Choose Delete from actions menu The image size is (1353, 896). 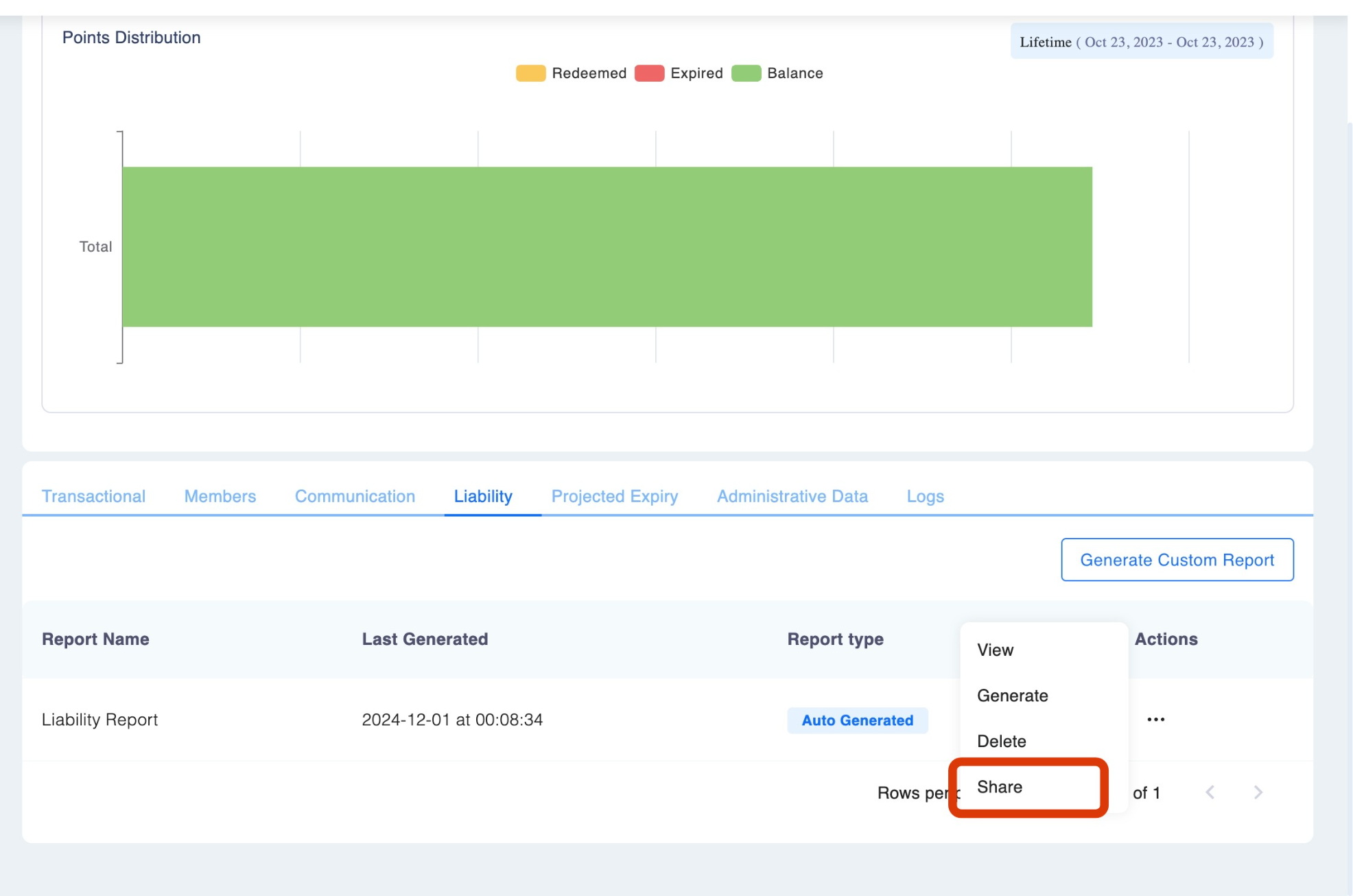pos(1001,741)
